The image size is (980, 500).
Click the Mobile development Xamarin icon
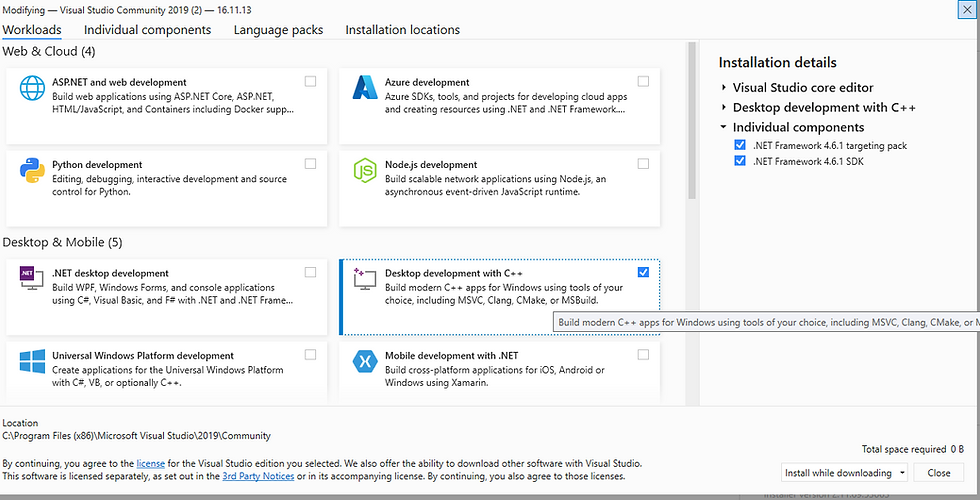tap(363, 363)
